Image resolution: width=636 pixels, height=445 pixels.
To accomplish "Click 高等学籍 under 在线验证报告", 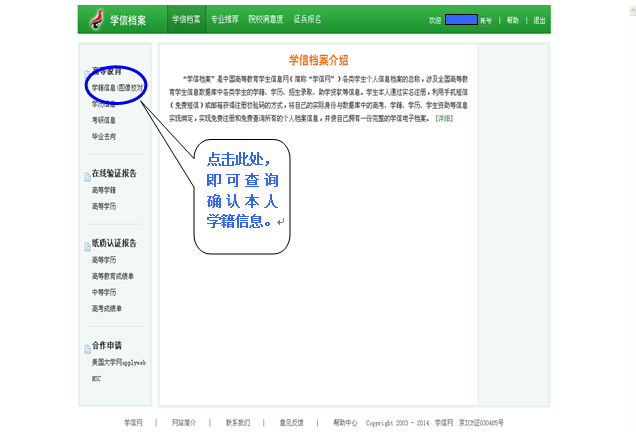I will point(104,189).
